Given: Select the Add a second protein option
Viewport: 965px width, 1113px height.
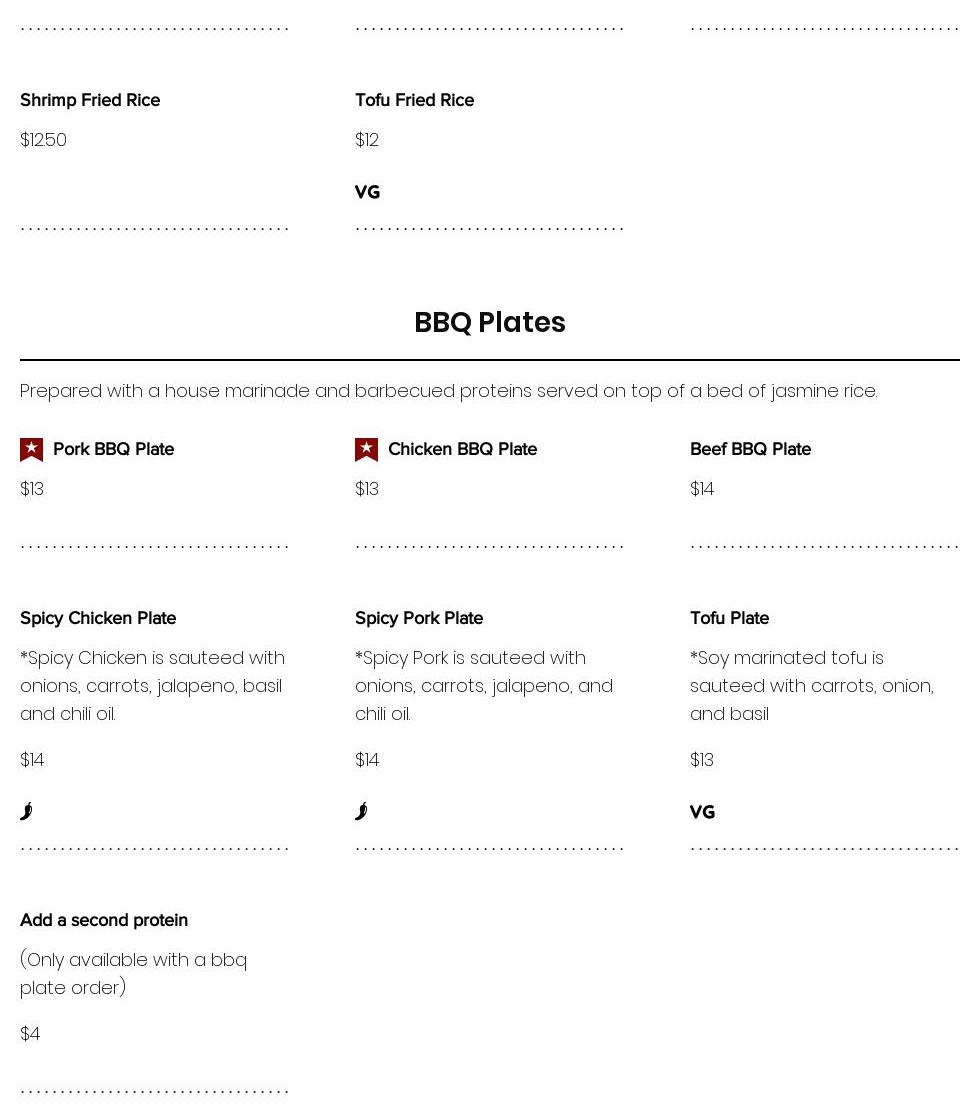Looking at the screenshot, I should (x=104, y=920).
